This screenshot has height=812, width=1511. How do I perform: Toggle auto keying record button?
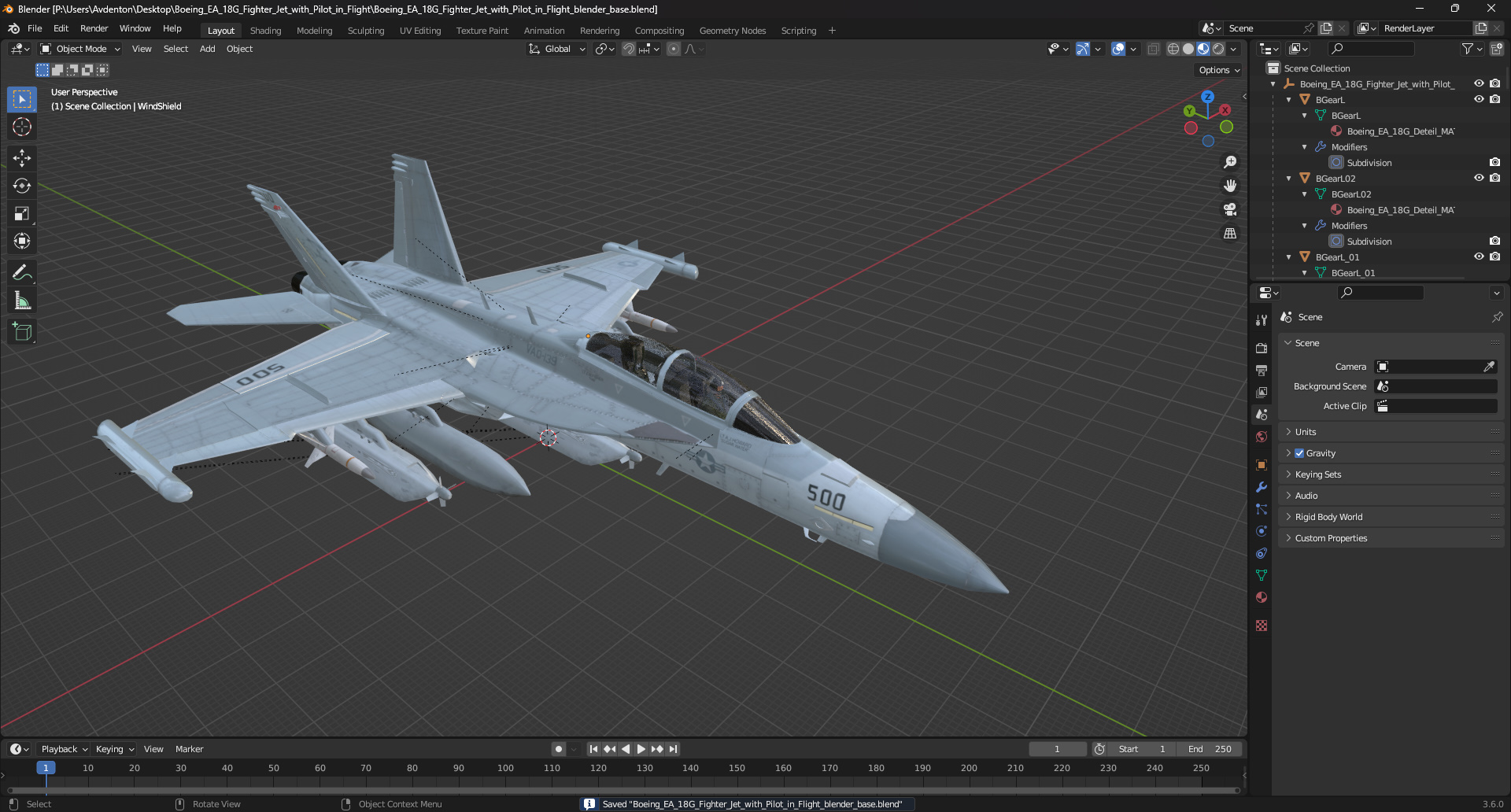click(559, 749)
